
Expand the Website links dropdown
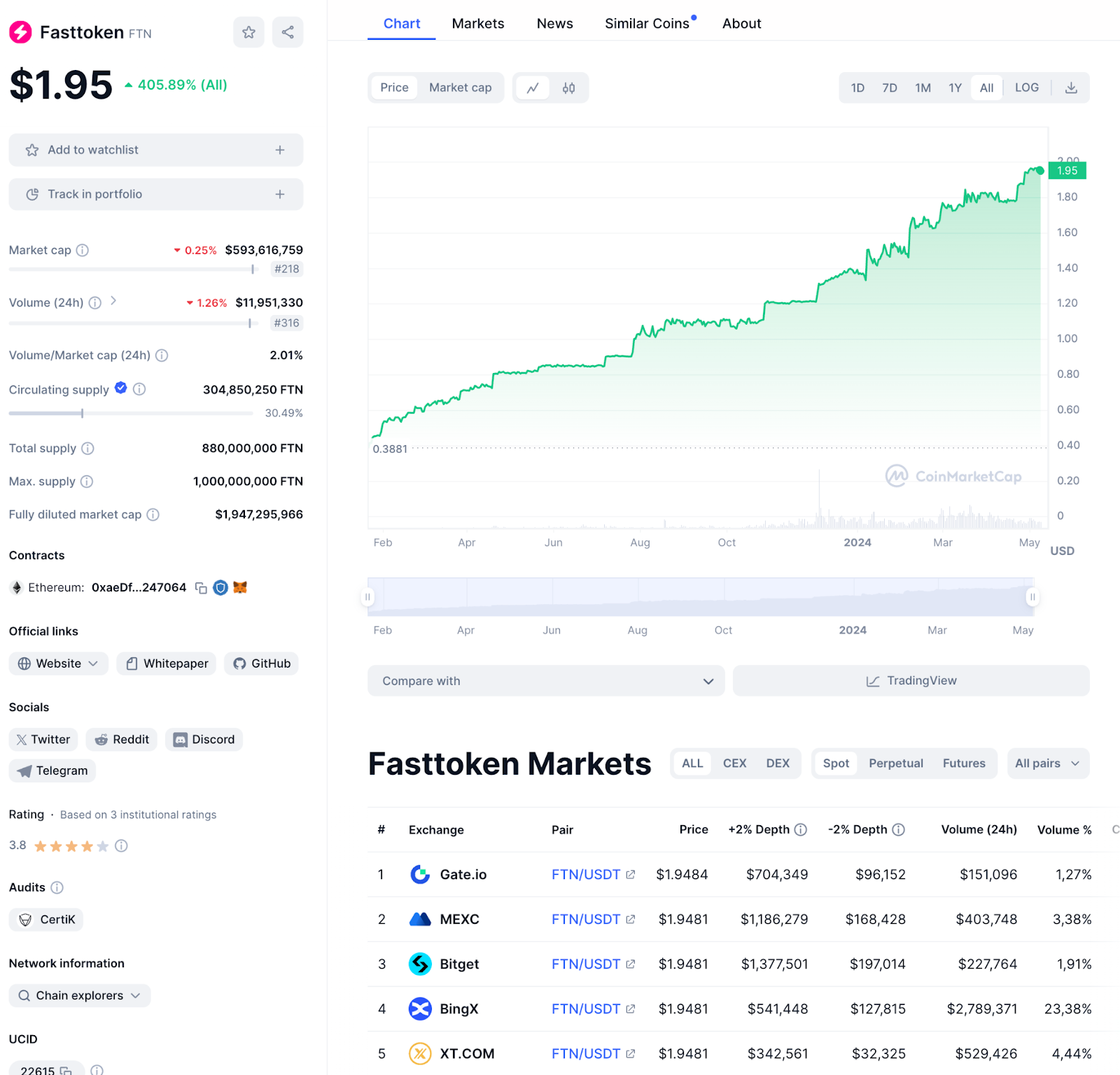click(59, 663)
